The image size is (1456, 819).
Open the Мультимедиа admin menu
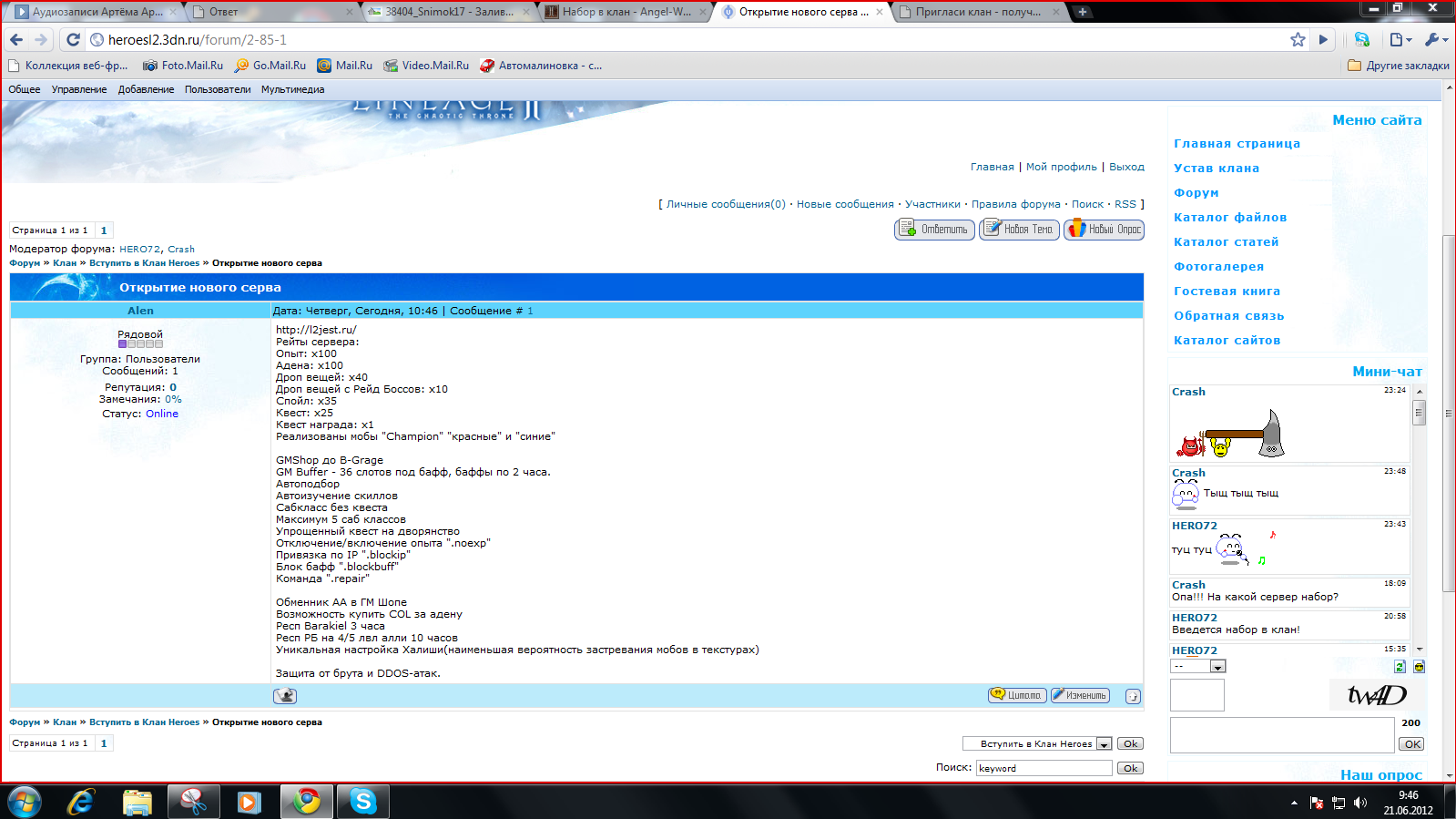(292, 89)
